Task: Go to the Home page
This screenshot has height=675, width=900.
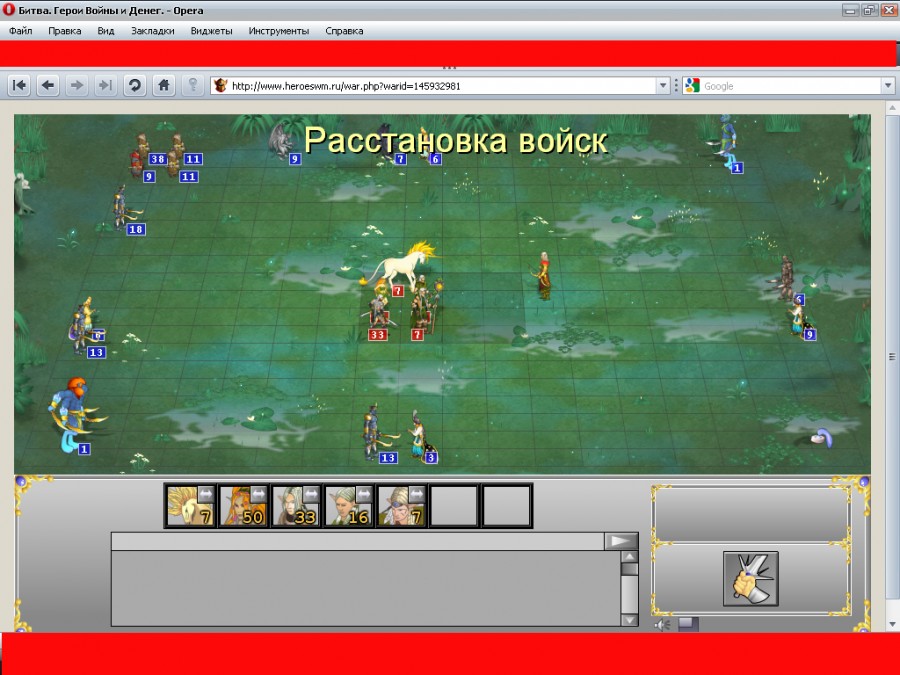Action: (164, 86)
